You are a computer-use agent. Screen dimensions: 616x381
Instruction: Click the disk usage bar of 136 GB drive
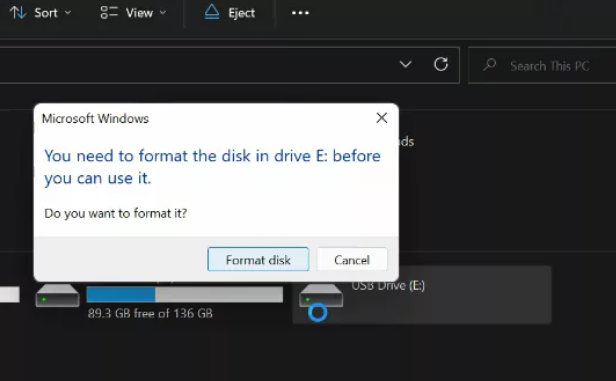[185, 295]
